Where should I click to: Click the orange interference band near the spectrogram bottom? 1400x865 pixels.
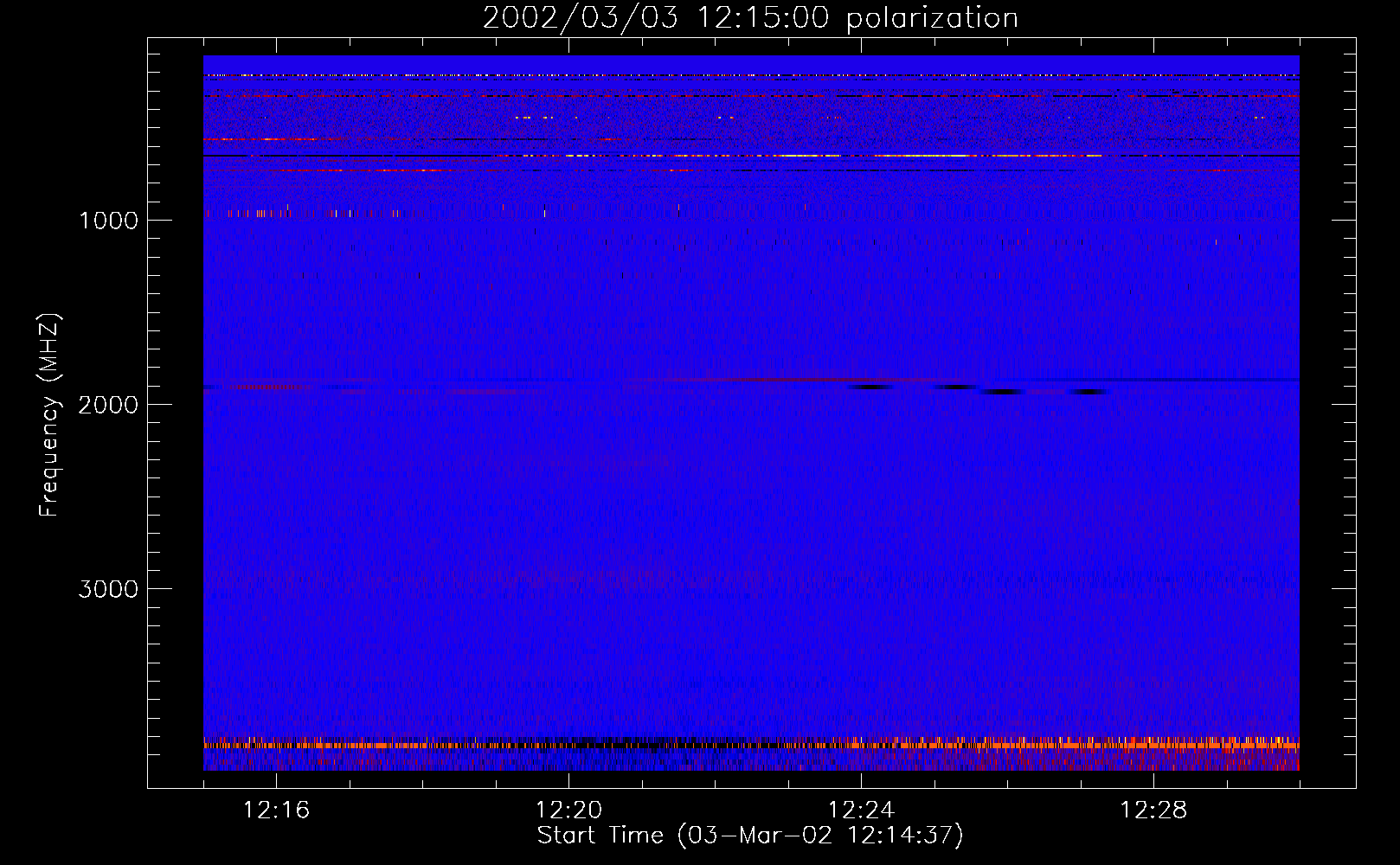tap(751, 744)
